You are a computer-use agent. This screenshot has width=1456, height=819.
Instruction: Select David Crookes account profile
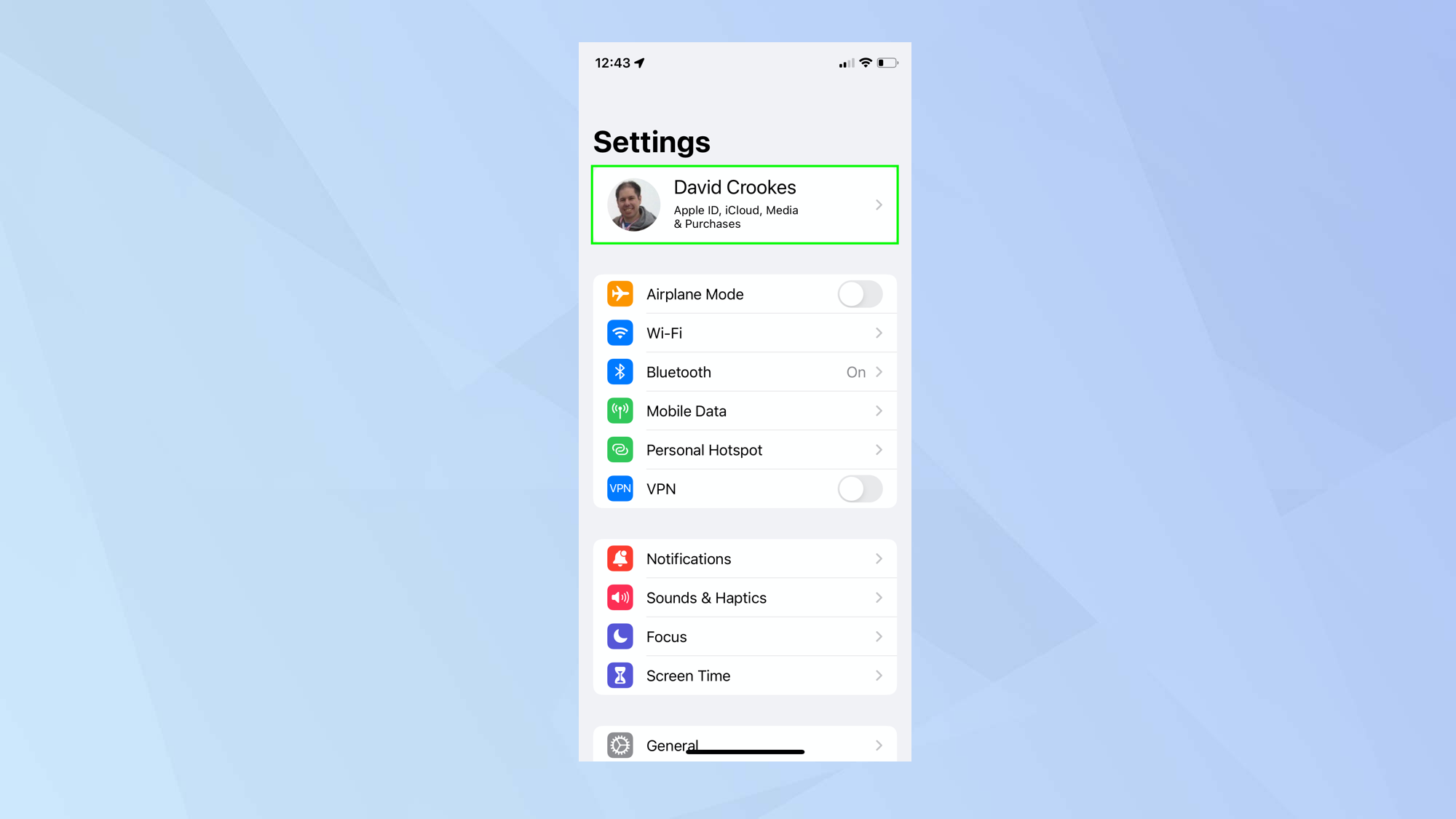[x=744, y=204]
